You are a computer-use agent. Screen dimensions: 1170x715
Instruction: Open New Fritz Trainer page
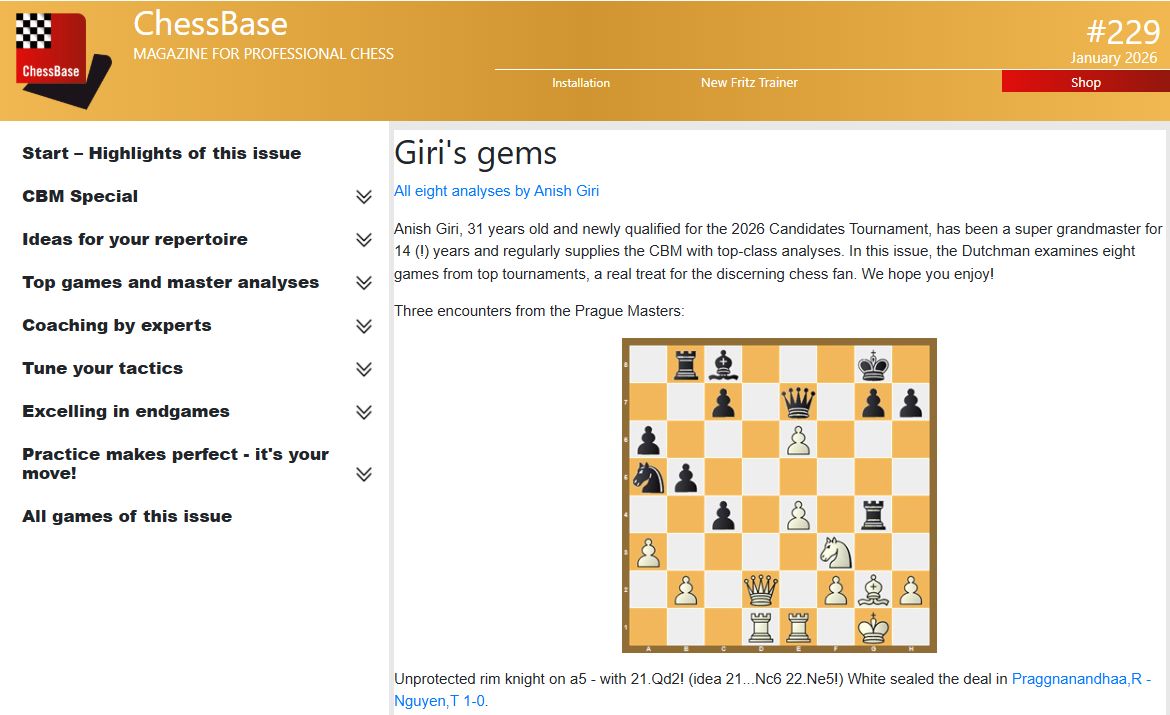pyautogui.click(x=749, y=83)
